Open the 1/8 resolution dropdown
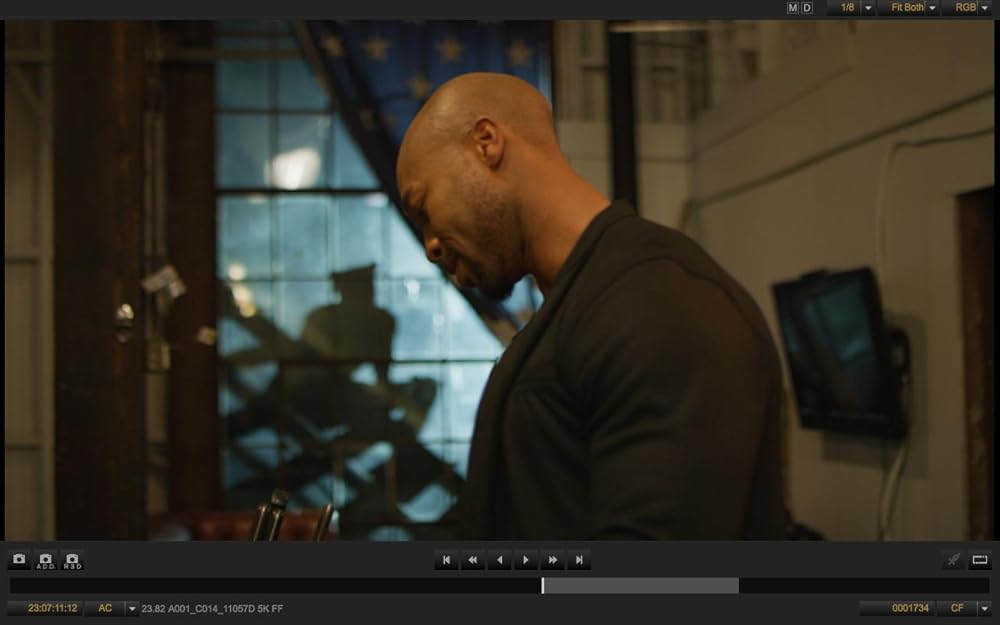This screenshot has width=1000, height=625. (868, 8)
